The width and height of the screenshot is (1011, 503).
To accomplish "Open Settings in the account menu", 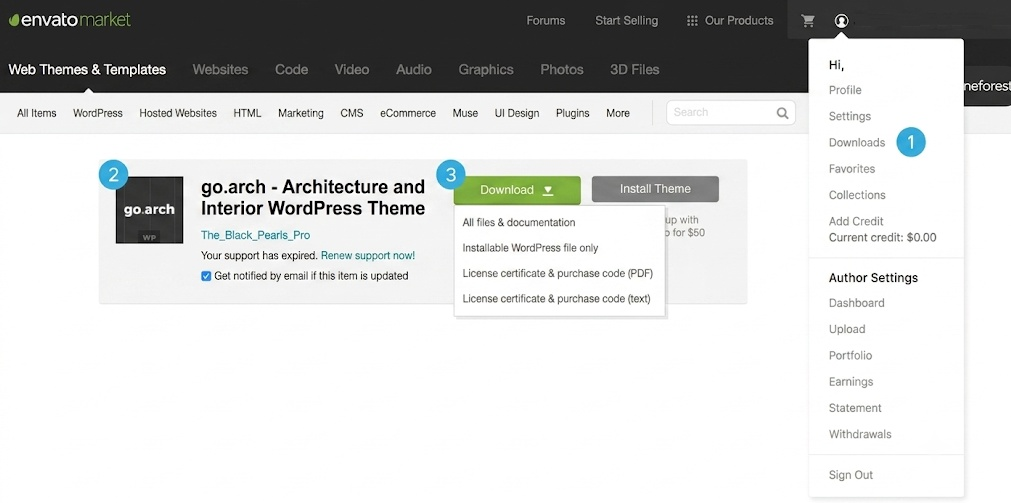I will tap(850, 116).
